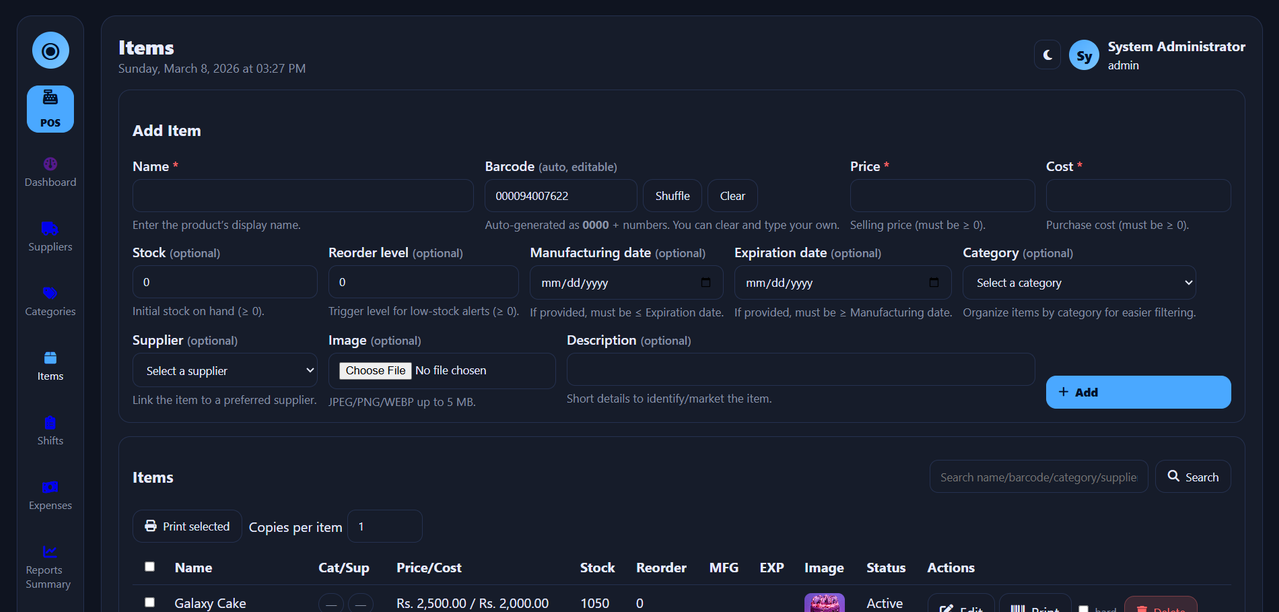Screen dimensions: 1279x612
Task: Toggle dark mode moon icon
Action: pos(1047,55)
